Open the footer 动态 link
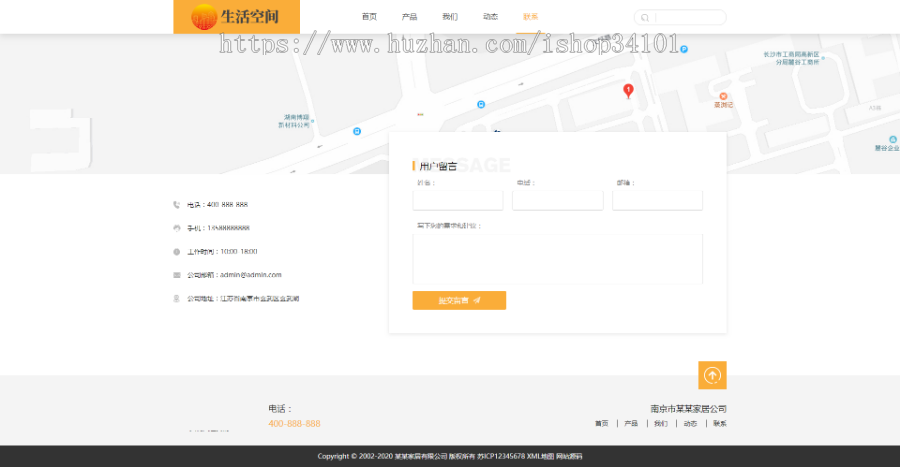Image resolution: width=900 pixels, height=467 pixels. click(690, 423)
